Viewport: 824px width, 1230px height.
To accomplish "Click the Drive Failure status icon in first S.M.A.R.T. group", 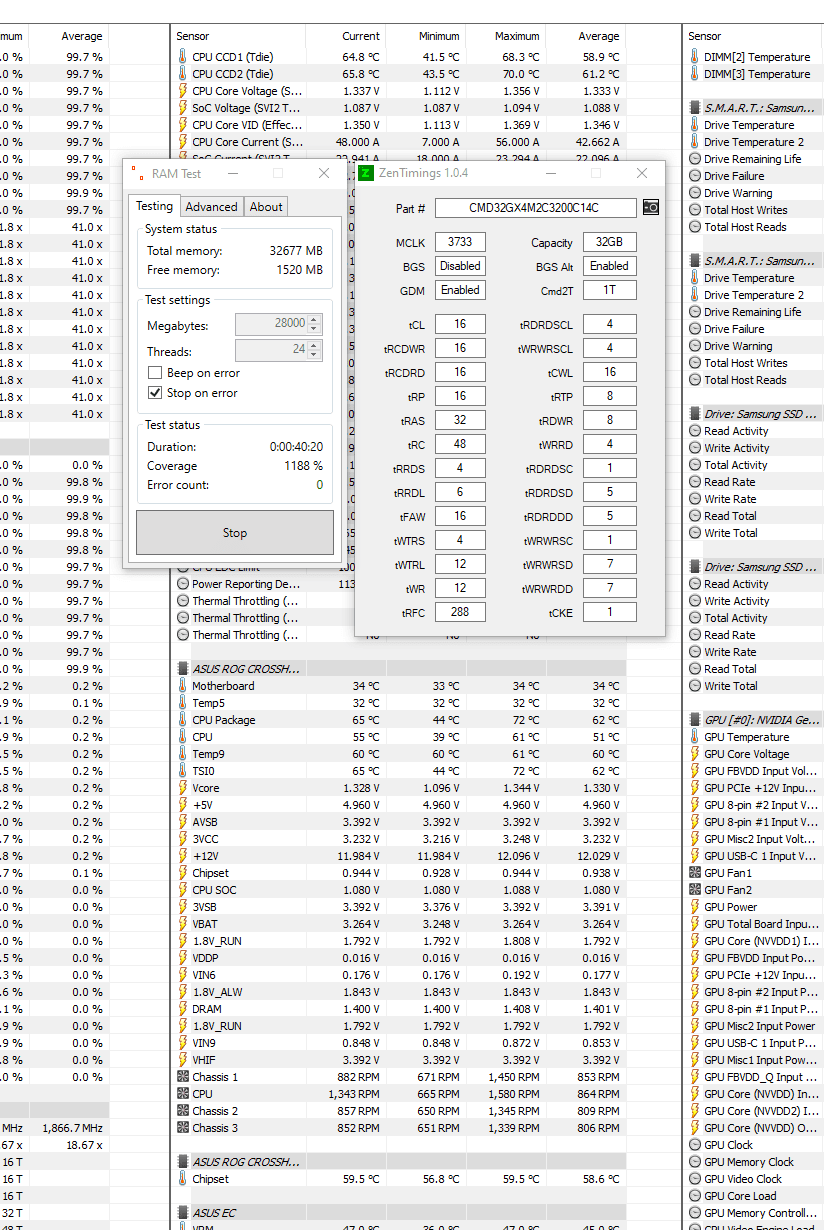I will pyautogui.click(x=695, y=176).
